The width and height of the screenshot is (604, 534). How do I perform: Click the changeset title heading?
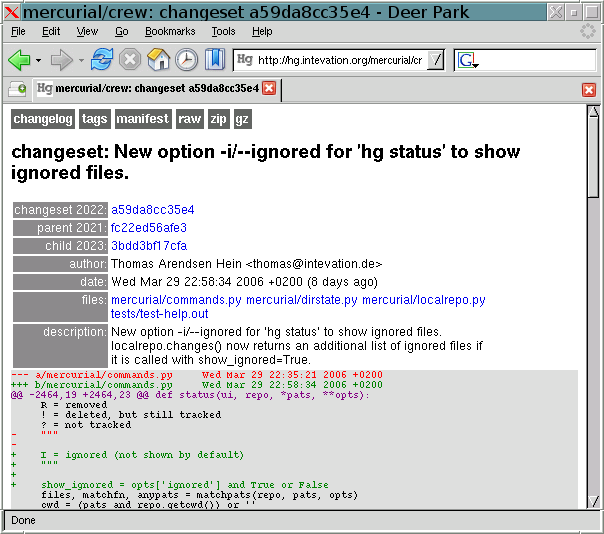click(266, 162)
